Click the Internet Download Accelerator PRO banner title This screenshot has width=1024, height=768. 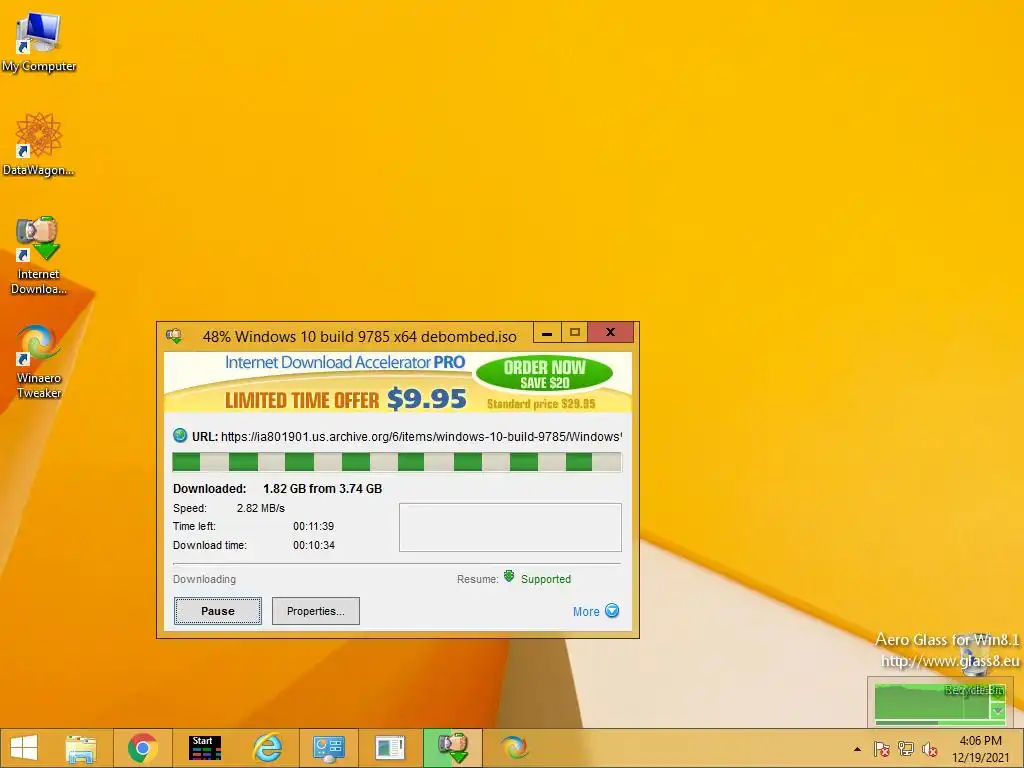click(345, 362)
